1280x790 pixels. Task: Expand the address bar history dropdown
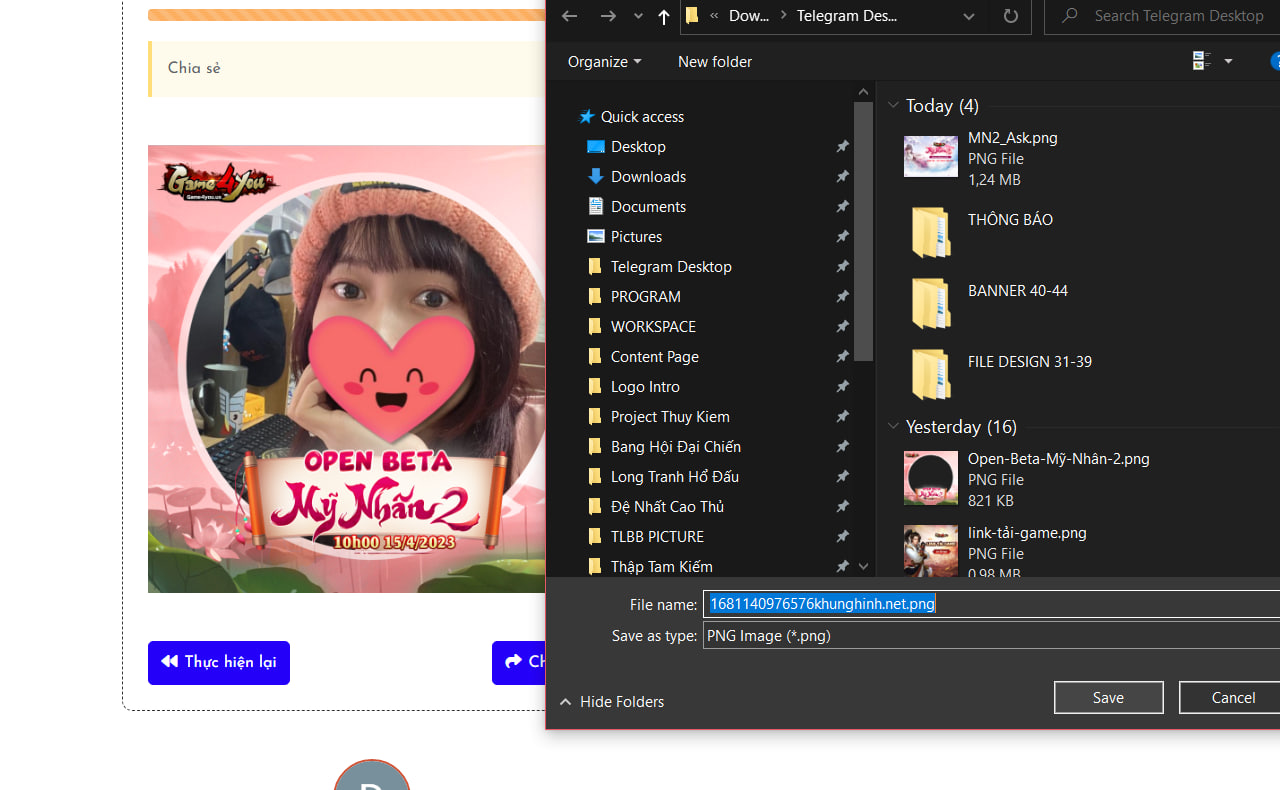tap(968, 16)
